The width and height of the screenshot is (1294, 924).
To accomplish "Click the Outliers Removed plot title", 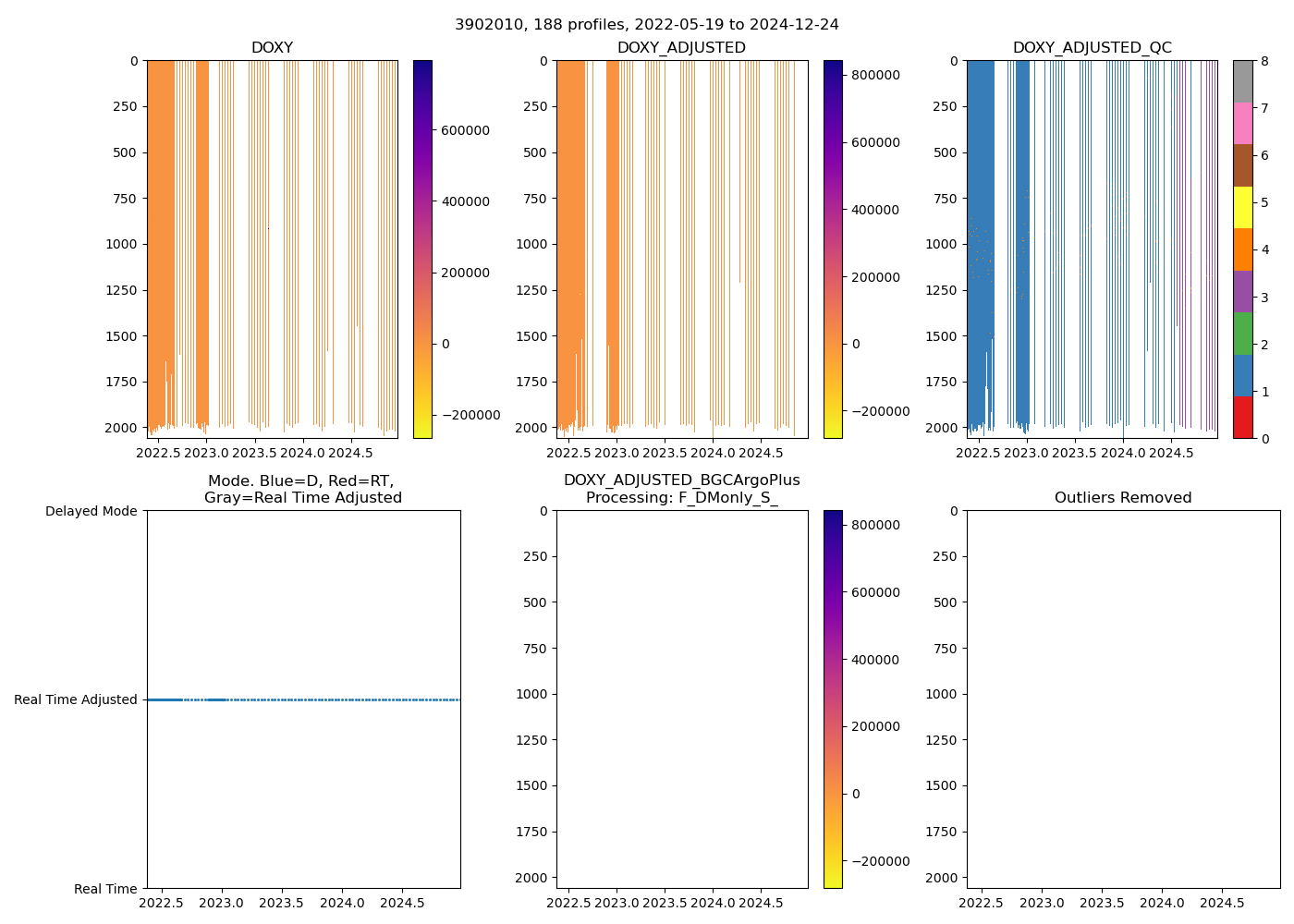I will point(1122,498).
